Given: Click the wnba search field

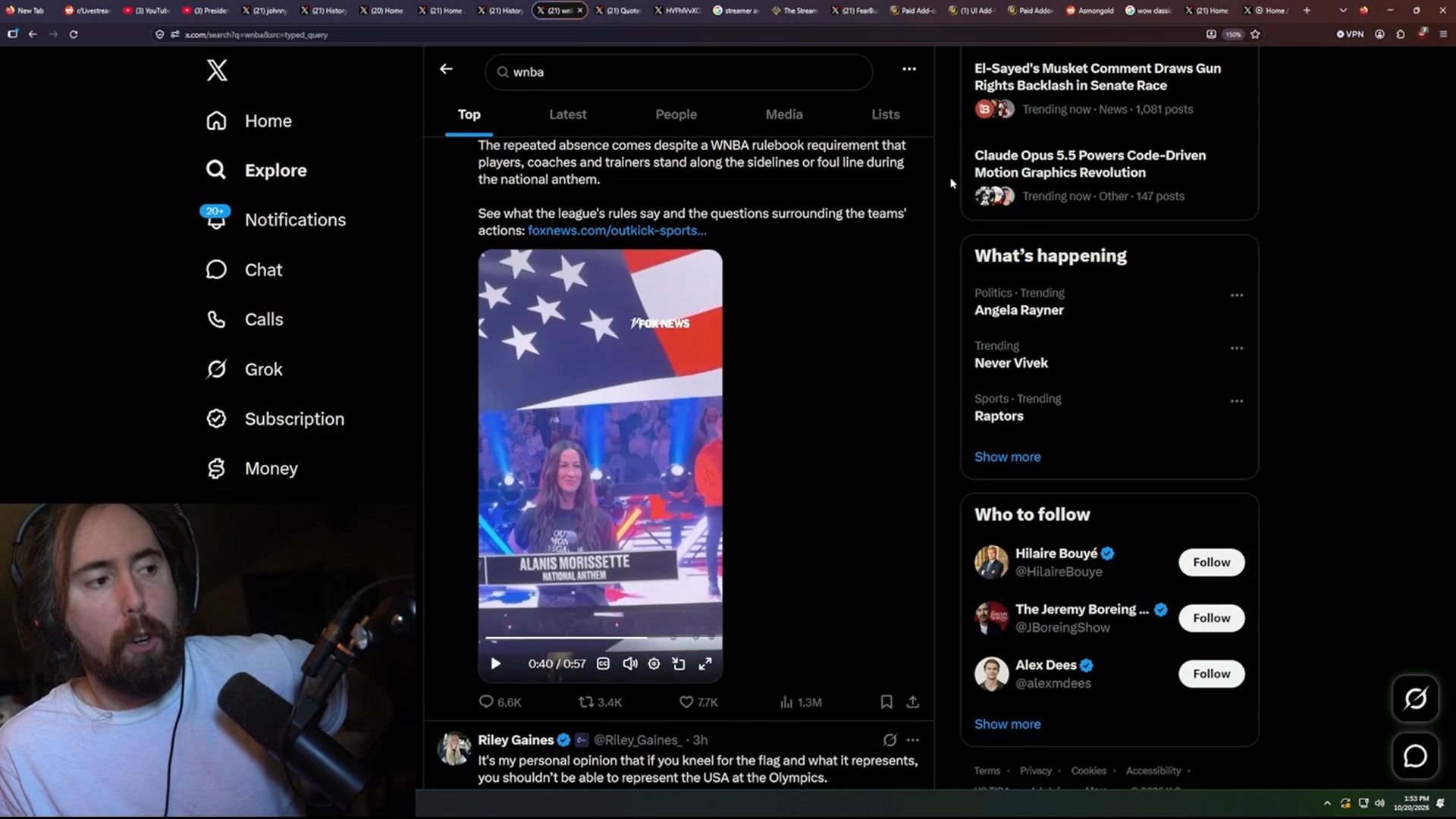Looking at the screenshot, I should click(x=679, y=72).
